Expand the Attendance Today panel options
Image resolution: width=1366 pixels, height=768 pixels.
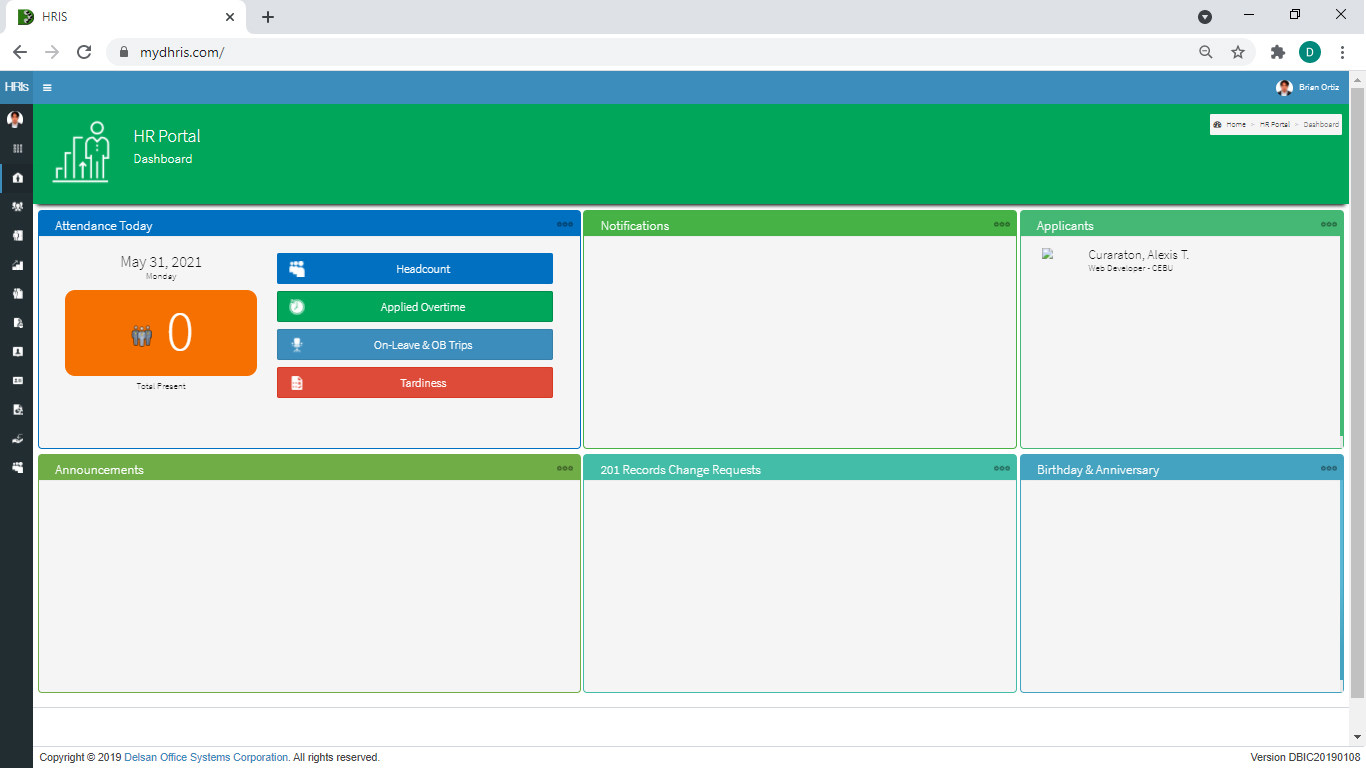[x=565, y=225]
